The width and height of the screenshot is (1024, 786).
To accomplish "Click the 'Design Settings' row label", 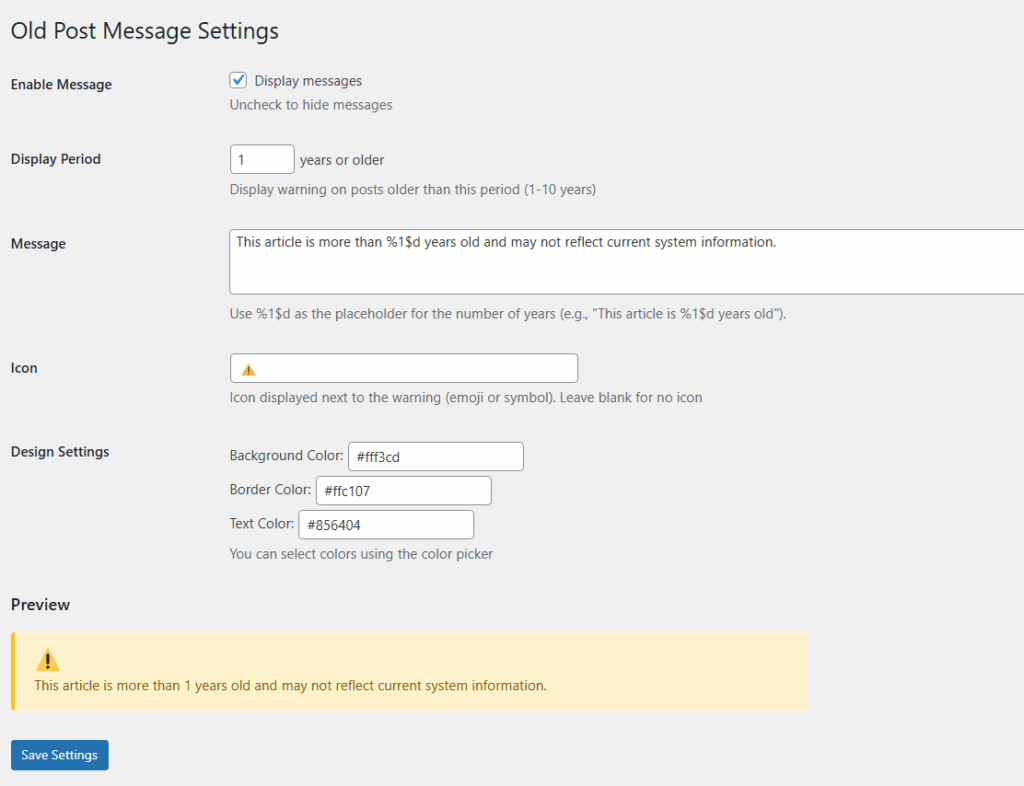I will [60, 452].
